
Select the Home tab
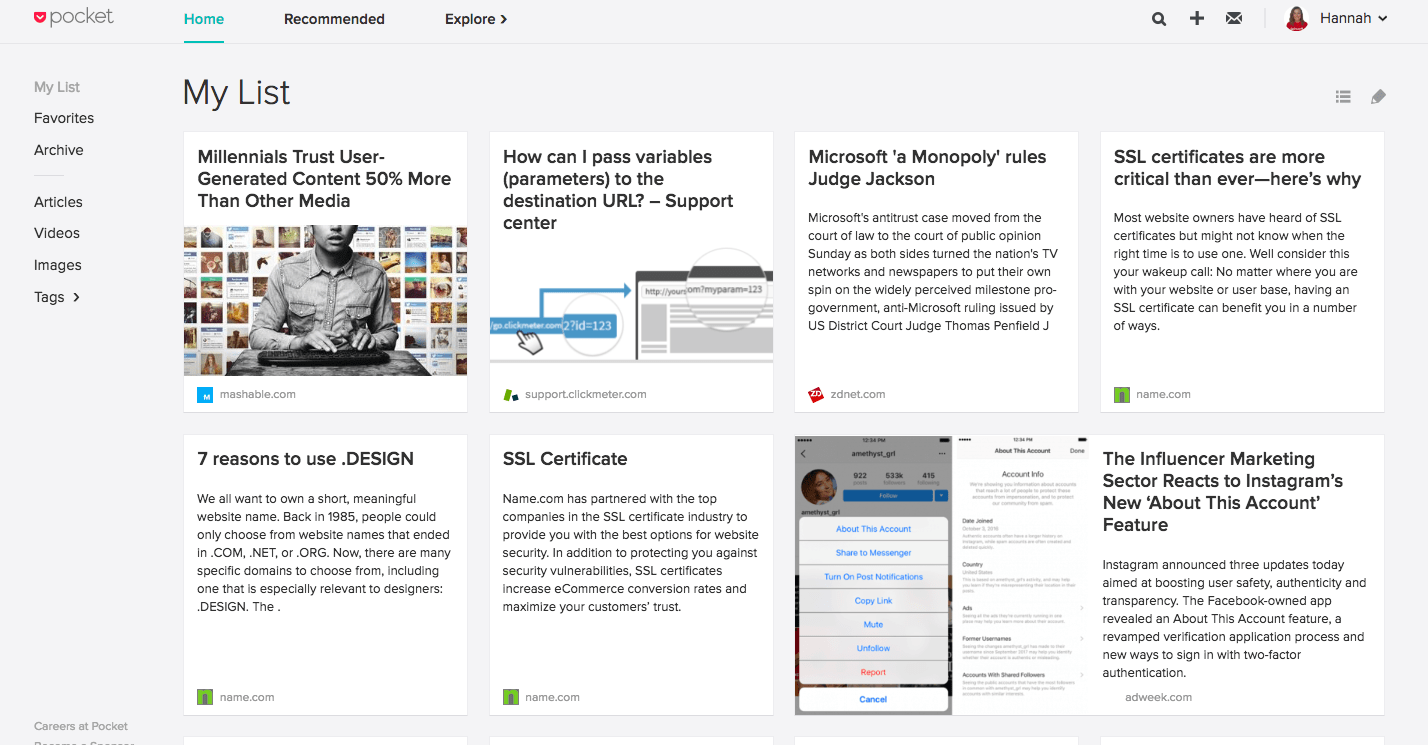(x=204, y=19)
